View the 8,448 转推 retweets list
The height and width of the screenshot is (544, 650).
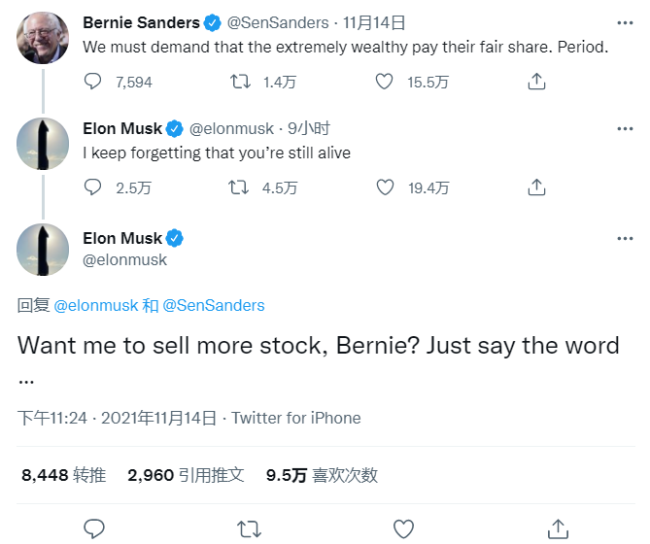63,476
